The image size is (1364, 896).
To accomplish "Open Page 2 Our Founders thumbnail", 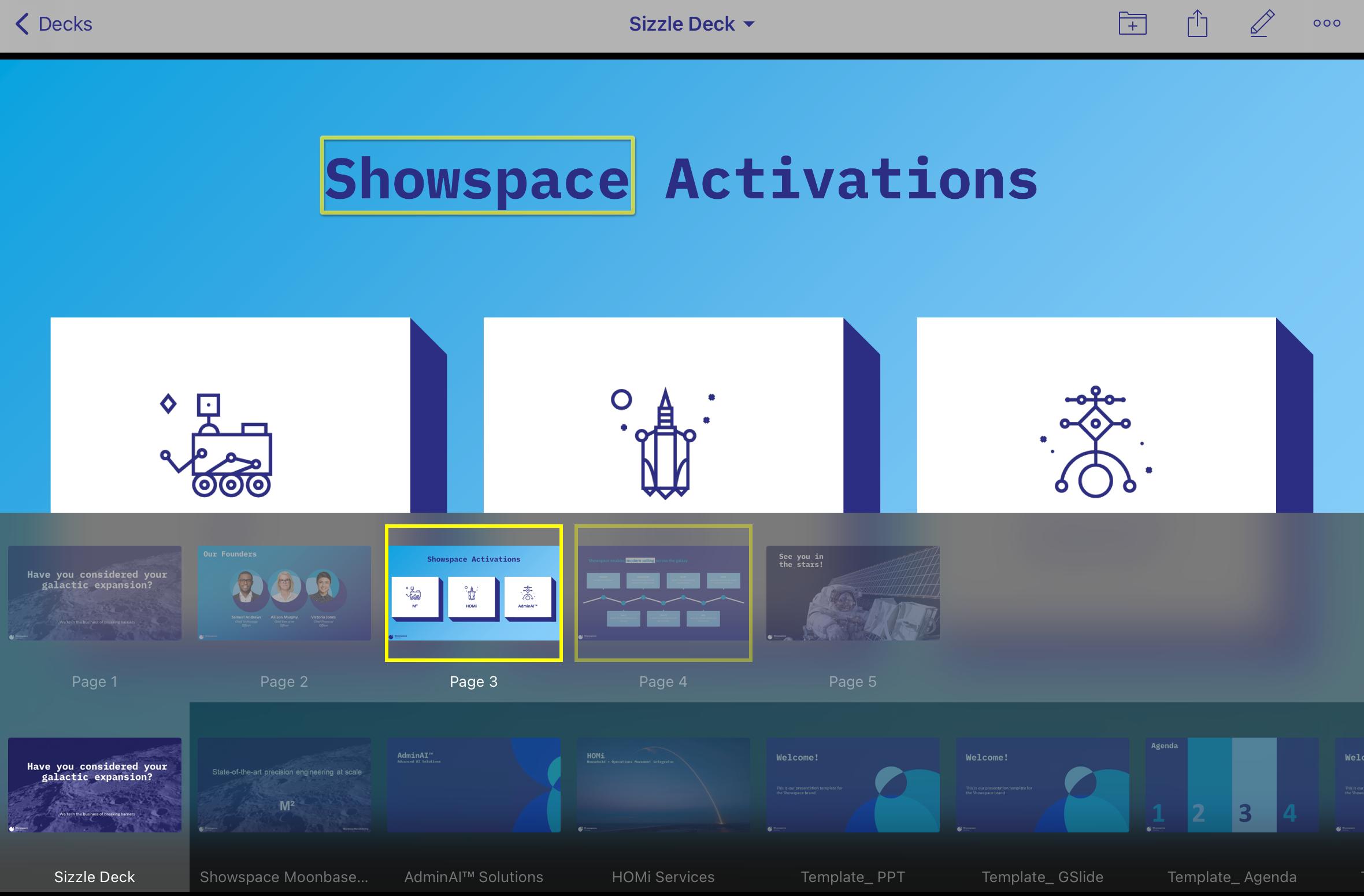I will click(x=284, y=593).
